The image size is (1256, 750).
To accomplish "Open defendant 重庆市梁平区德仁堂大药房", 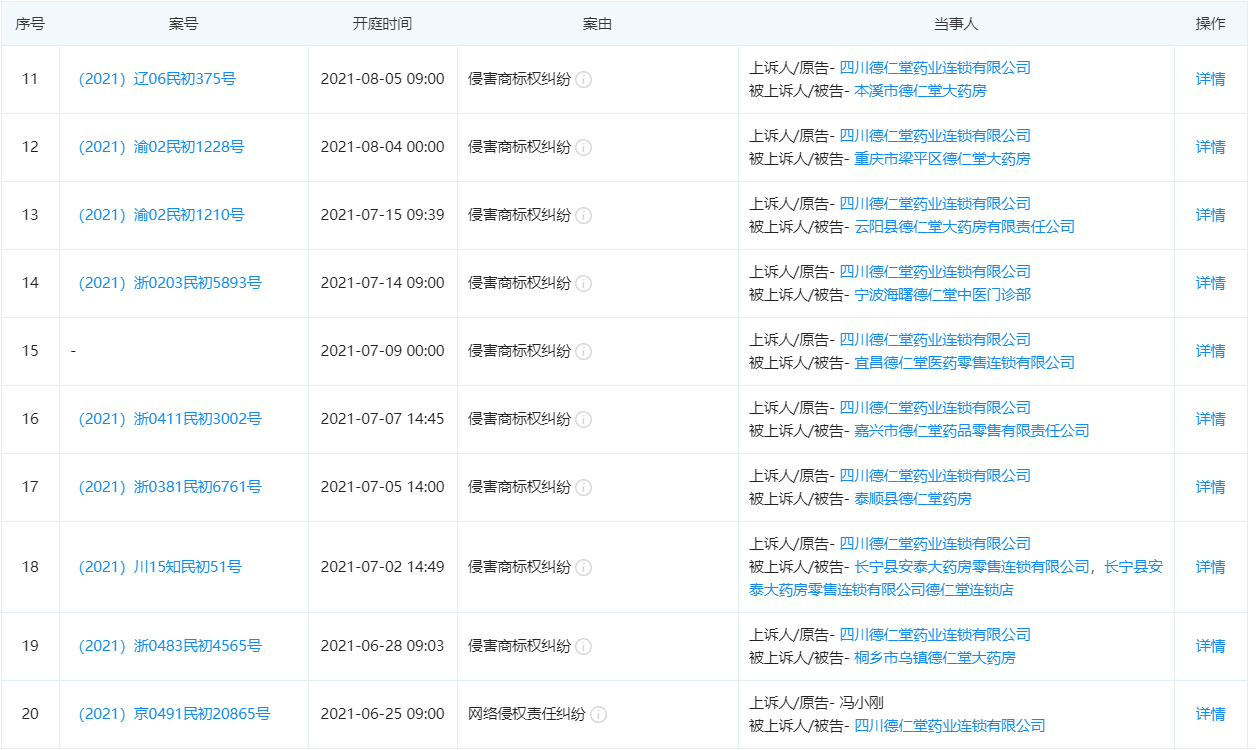I will 942,159.
